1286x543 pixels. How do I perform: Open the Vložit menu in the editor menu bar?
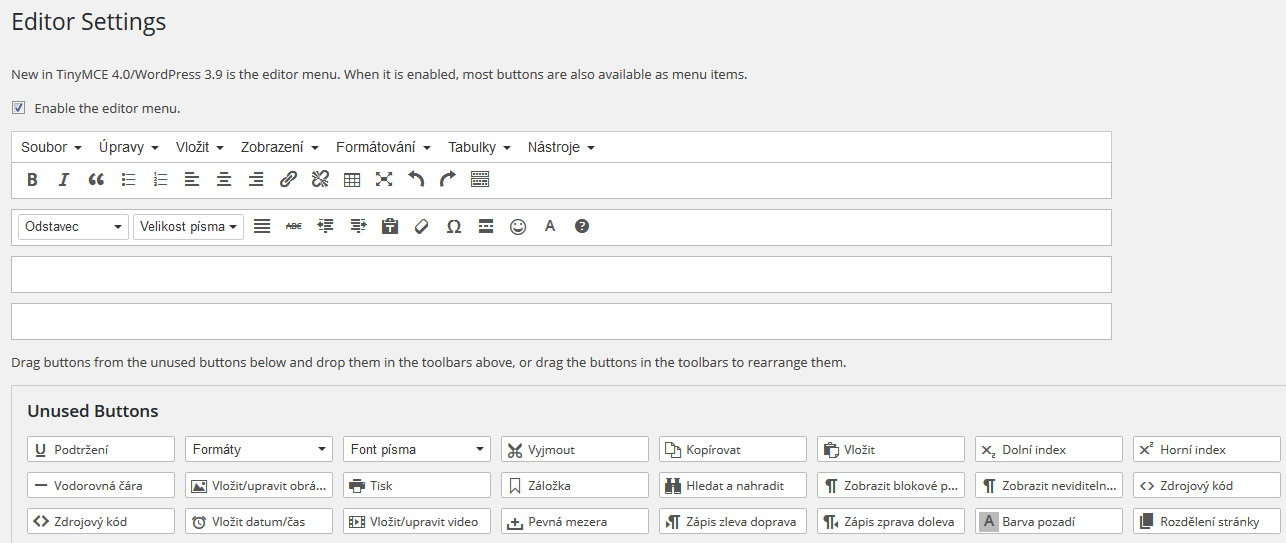tap(200, 147)
